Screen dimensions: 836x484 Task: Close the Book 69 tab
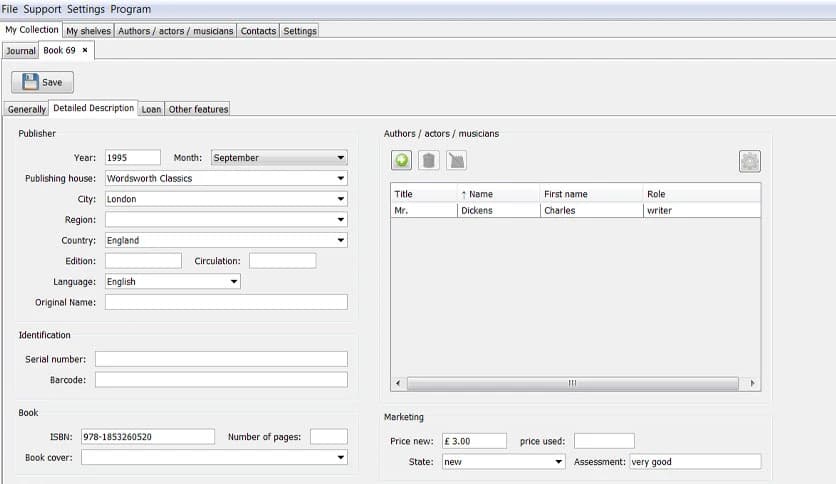85,50
